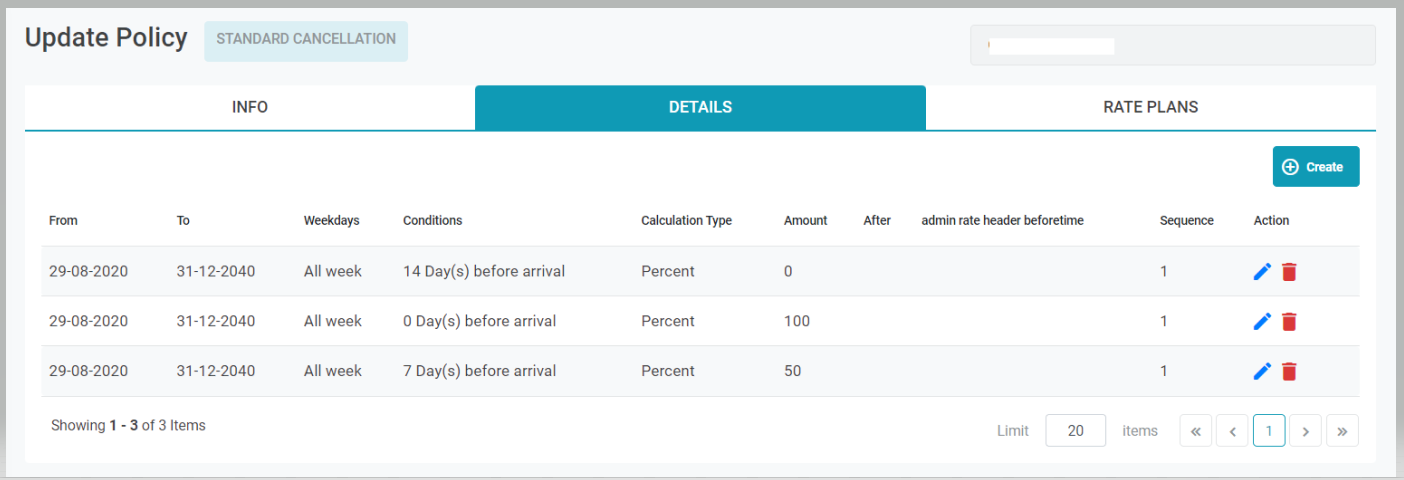Select page number 1
Image resolution: width=1404 pixels, height=480 pixels.
(1269, 431)
